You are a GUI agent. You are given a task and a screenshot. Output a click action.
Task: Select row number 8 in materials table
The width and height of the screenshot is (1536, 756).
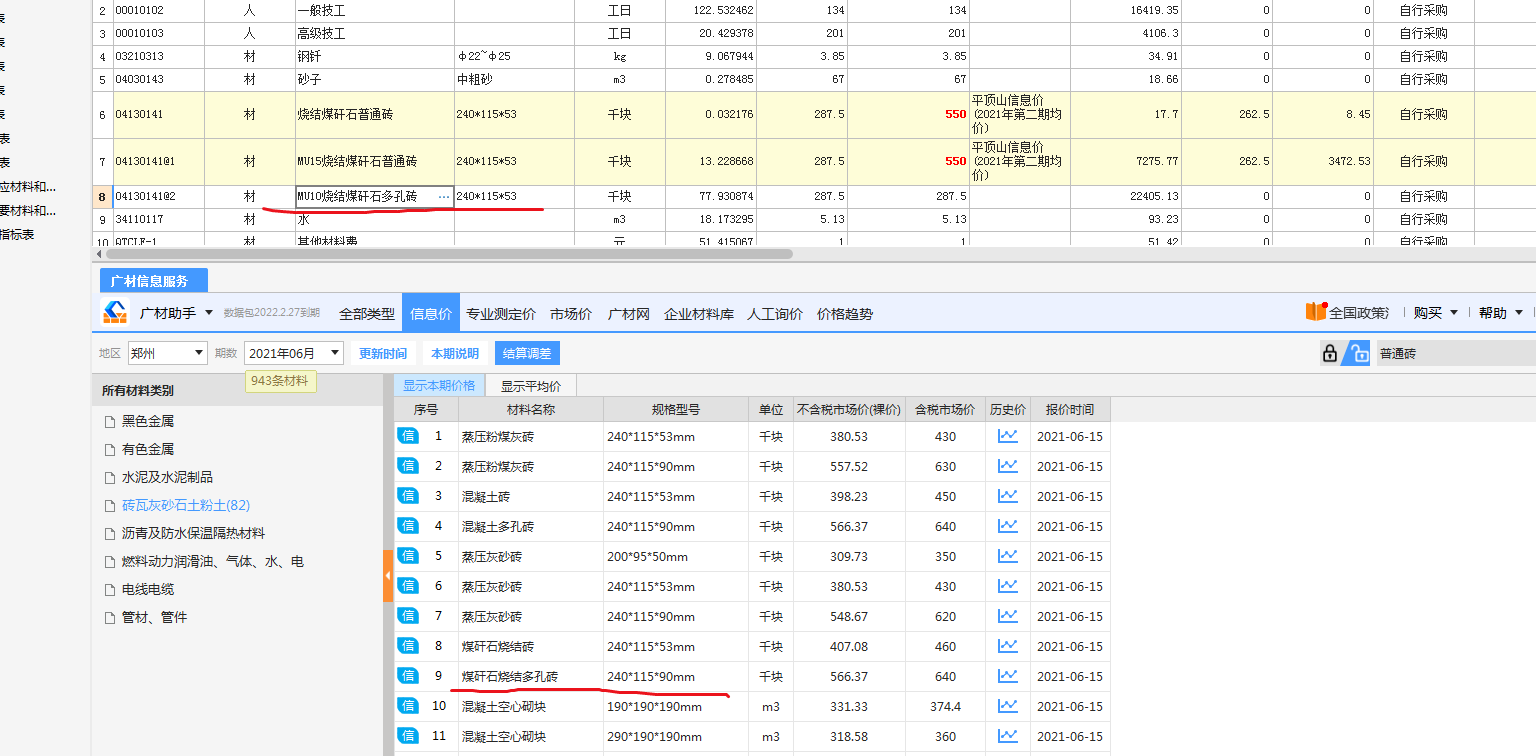pos(102,197)
